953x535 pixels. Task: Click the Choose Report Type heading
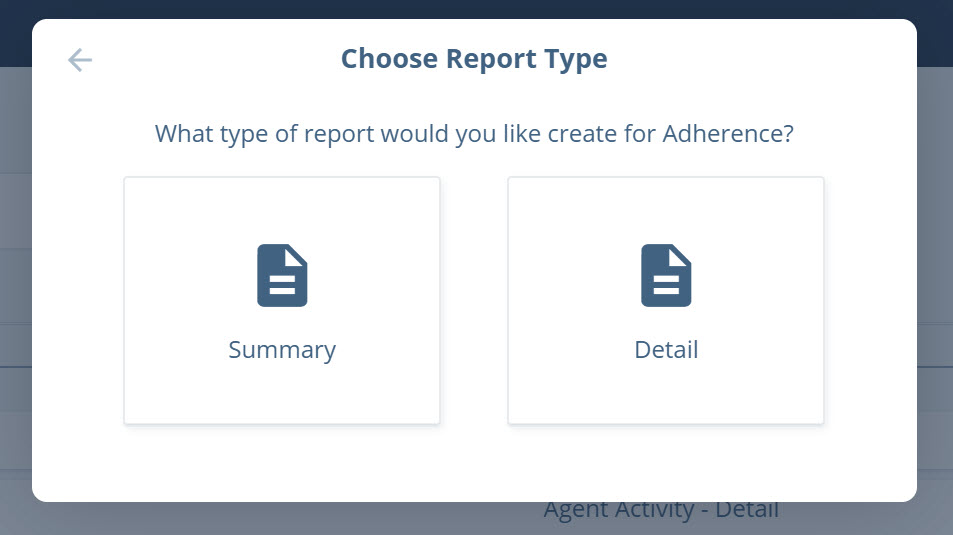[x=474, y=60]
